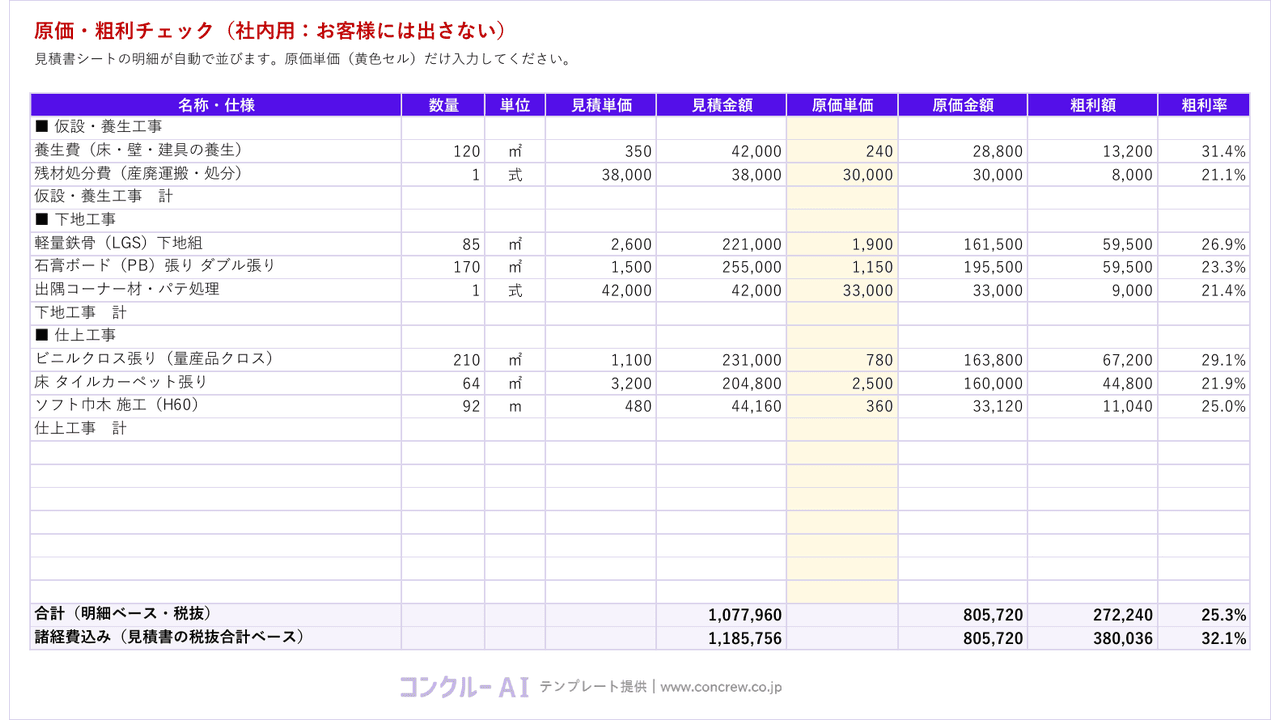Click the 名称・仕様 column header
1280x720 pixels.
coord(216,105)
